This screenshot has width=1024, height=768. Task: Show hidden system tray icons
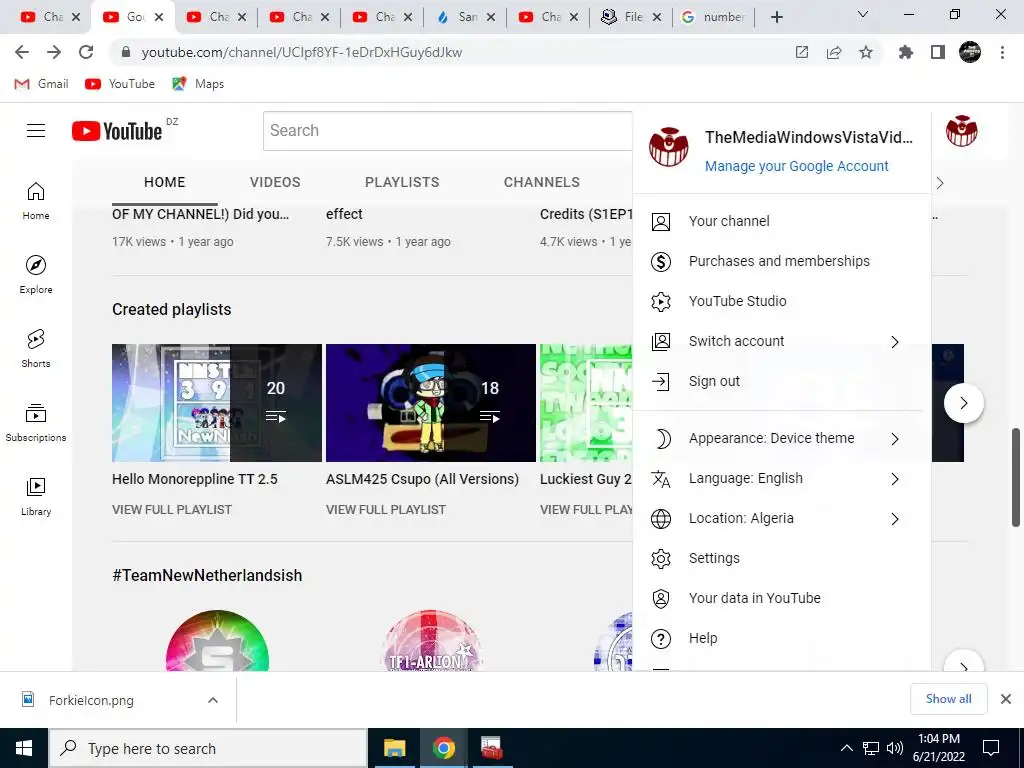846,748
